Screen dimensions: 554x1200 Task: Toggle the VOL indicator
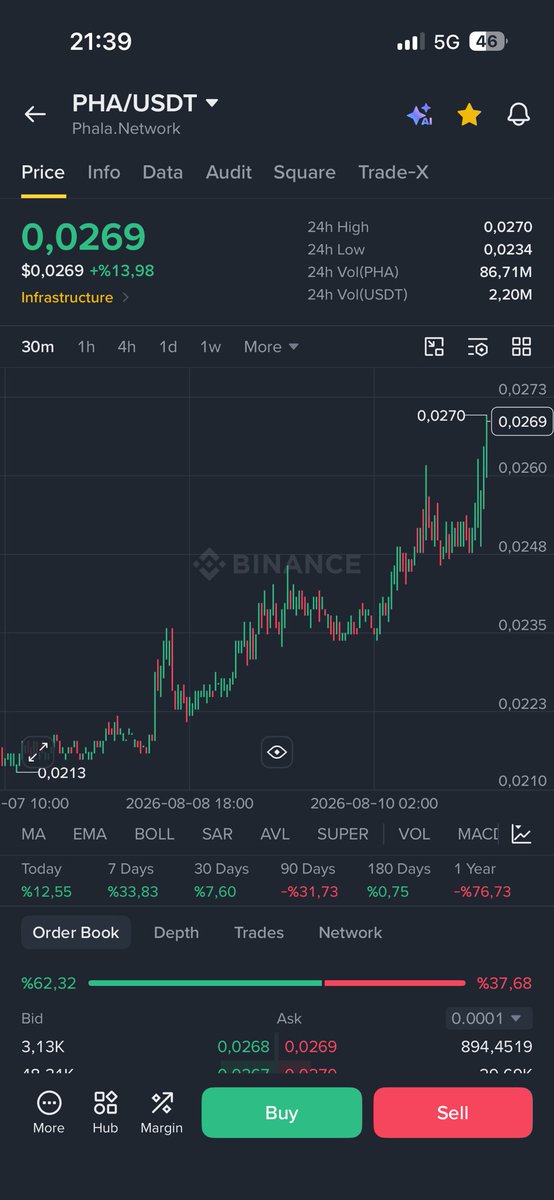(414, 834)
